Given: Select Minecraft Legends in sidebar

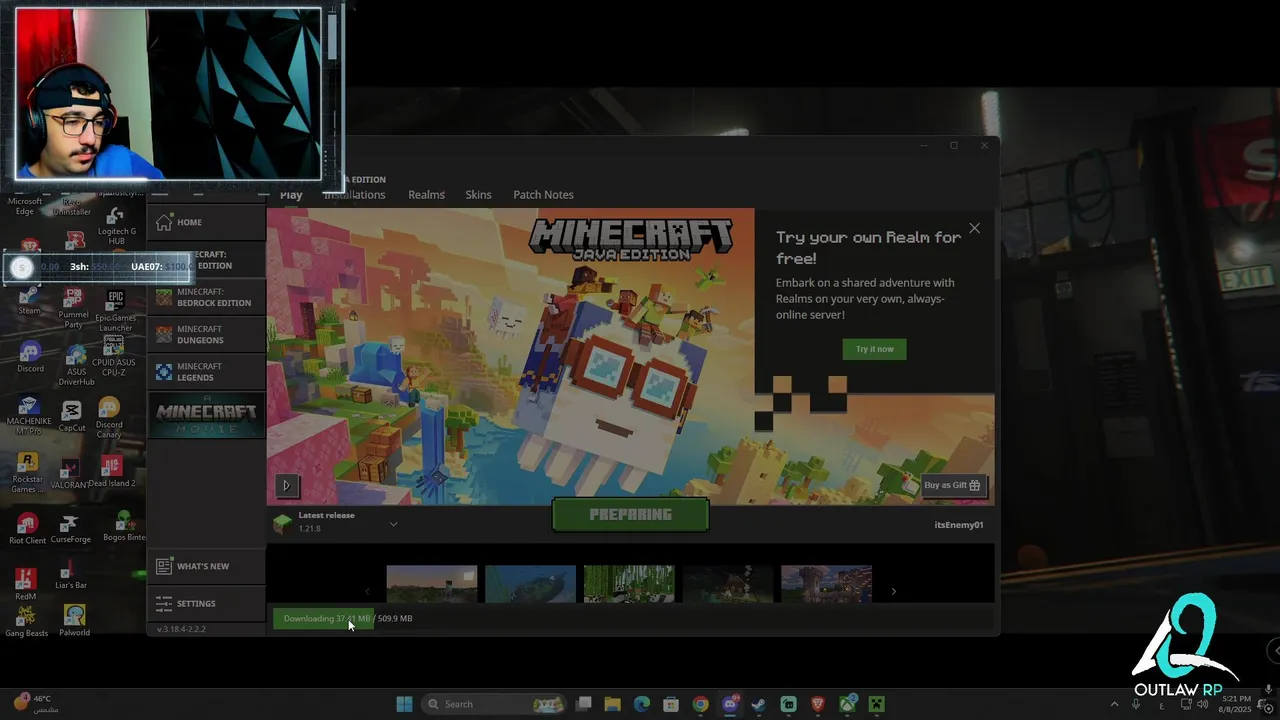Looking at the screenshot, I should point(206,371).
